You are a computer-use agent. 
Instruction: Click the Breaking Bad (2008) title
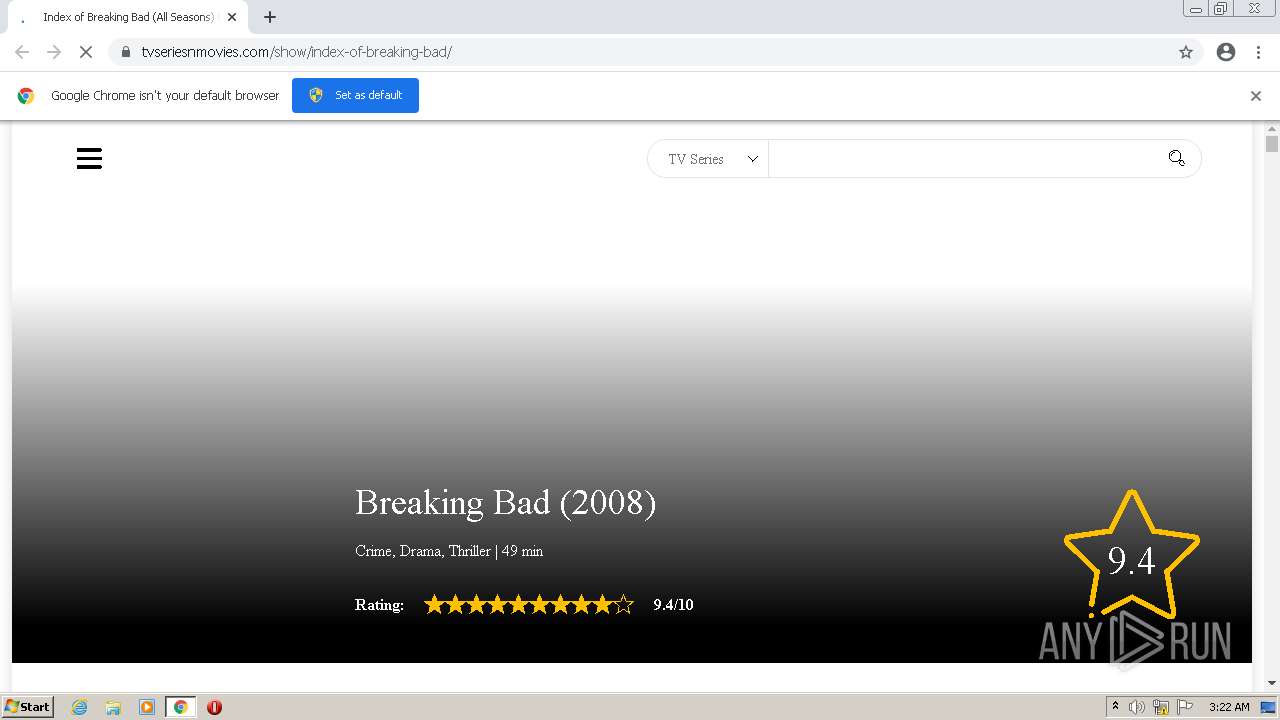(505, 502)
